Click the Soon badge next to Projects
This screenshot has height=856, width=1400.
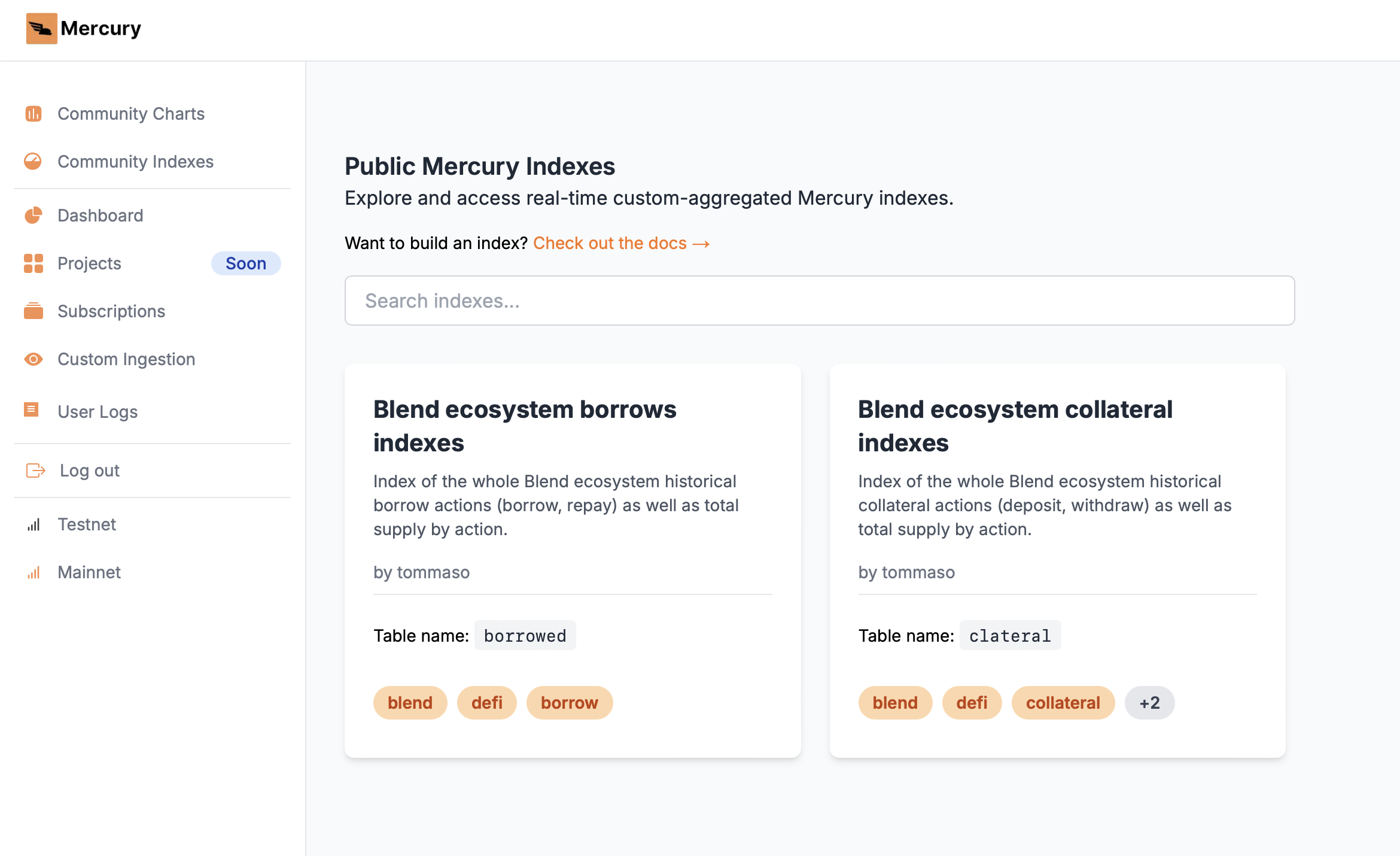(246, 263)
